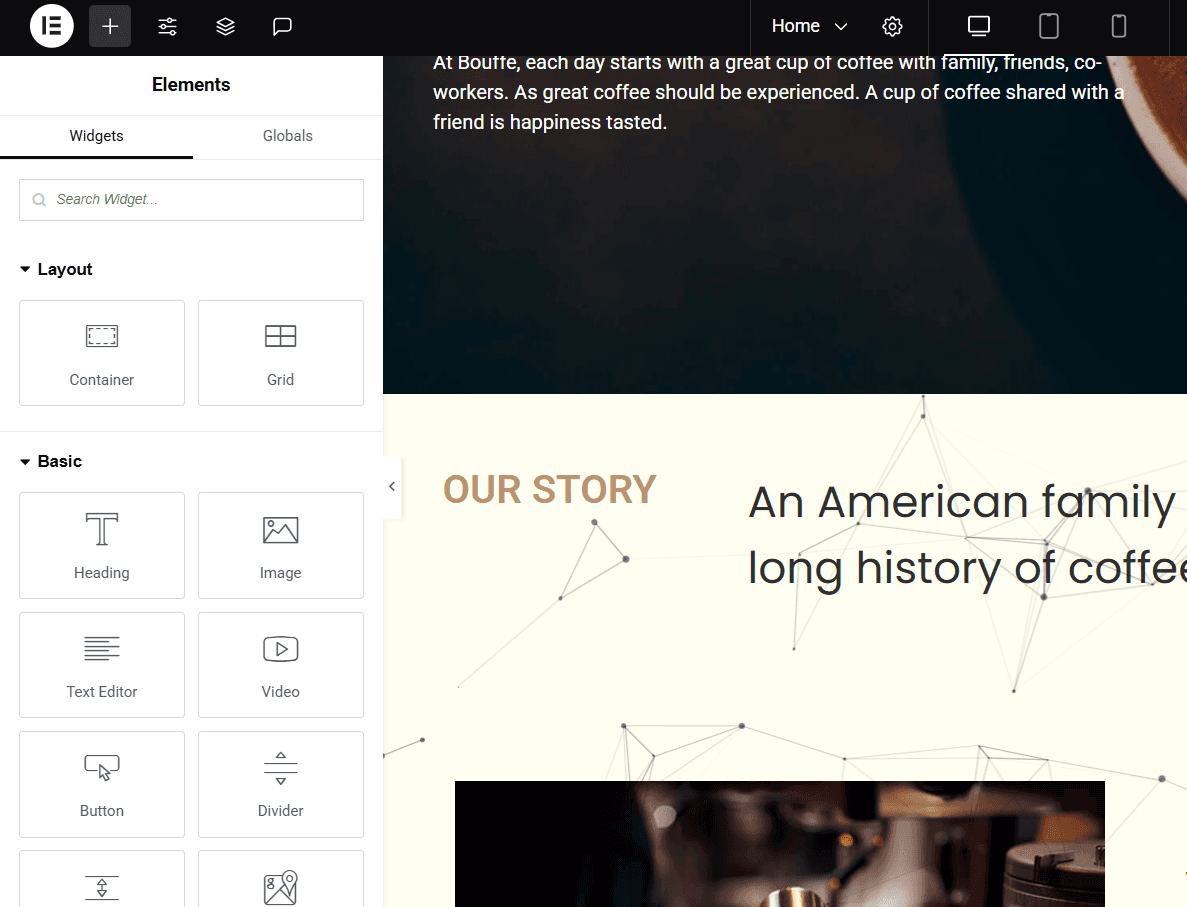
Task: Select the Text Editor widget
Action: tap(101, 664)
